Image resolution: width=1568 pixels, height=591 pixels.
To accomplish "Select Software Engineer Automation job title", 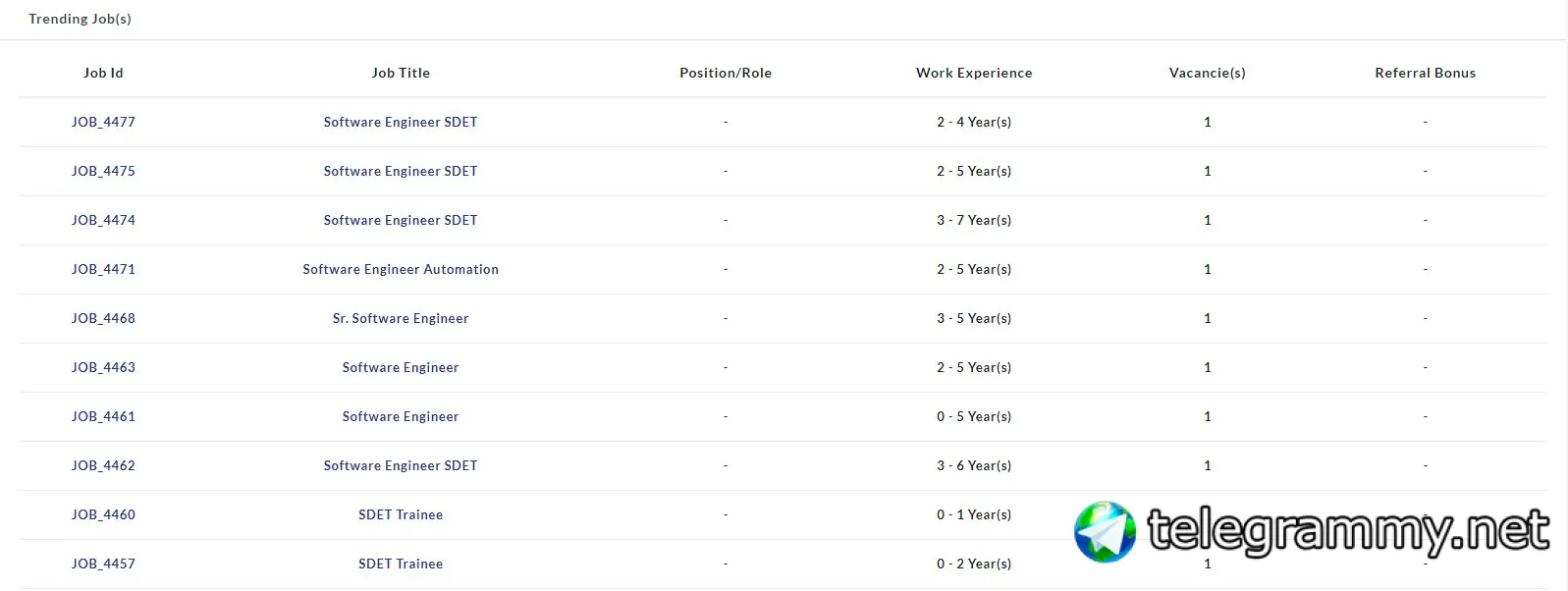I will [x=401, y=269].
